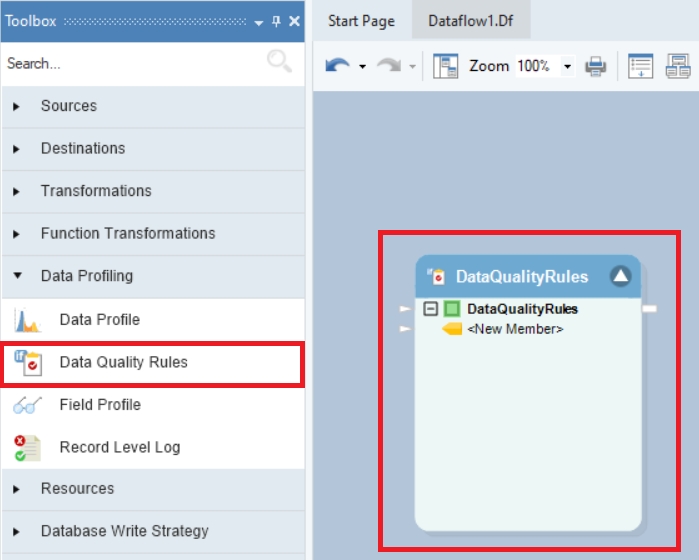The image size is (699, 560).
Task: Click the DataQualityRules object title bar
Action: 528,276
